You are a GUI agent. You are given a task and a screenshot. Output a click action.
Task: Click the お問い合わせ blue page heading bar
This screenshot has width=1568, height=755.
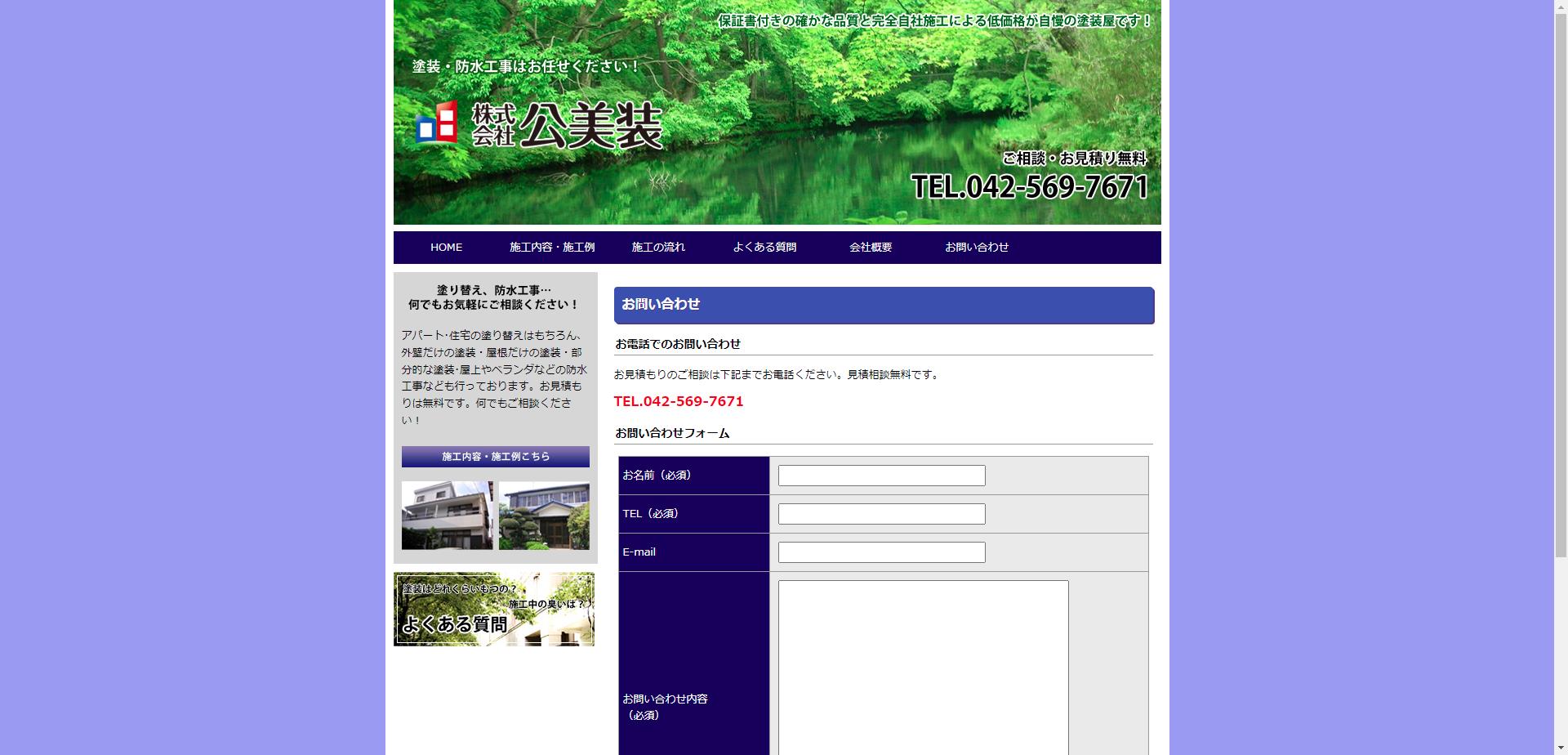coord(884,306)
